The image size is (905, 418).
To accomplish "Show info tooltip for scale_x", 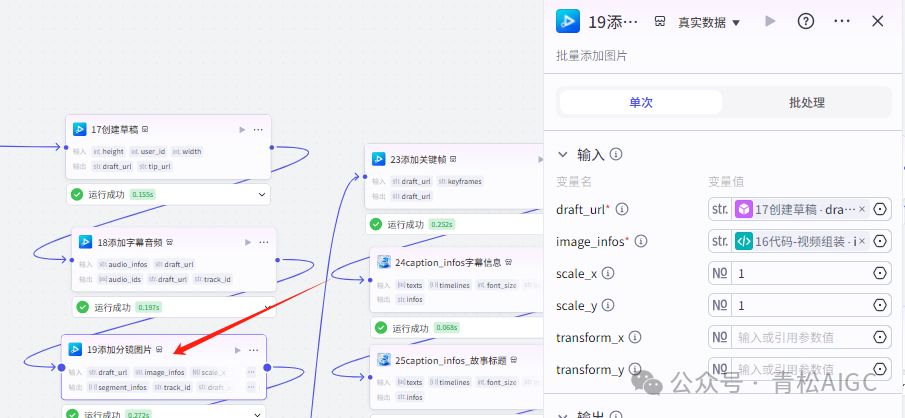I will click(608, 273).
